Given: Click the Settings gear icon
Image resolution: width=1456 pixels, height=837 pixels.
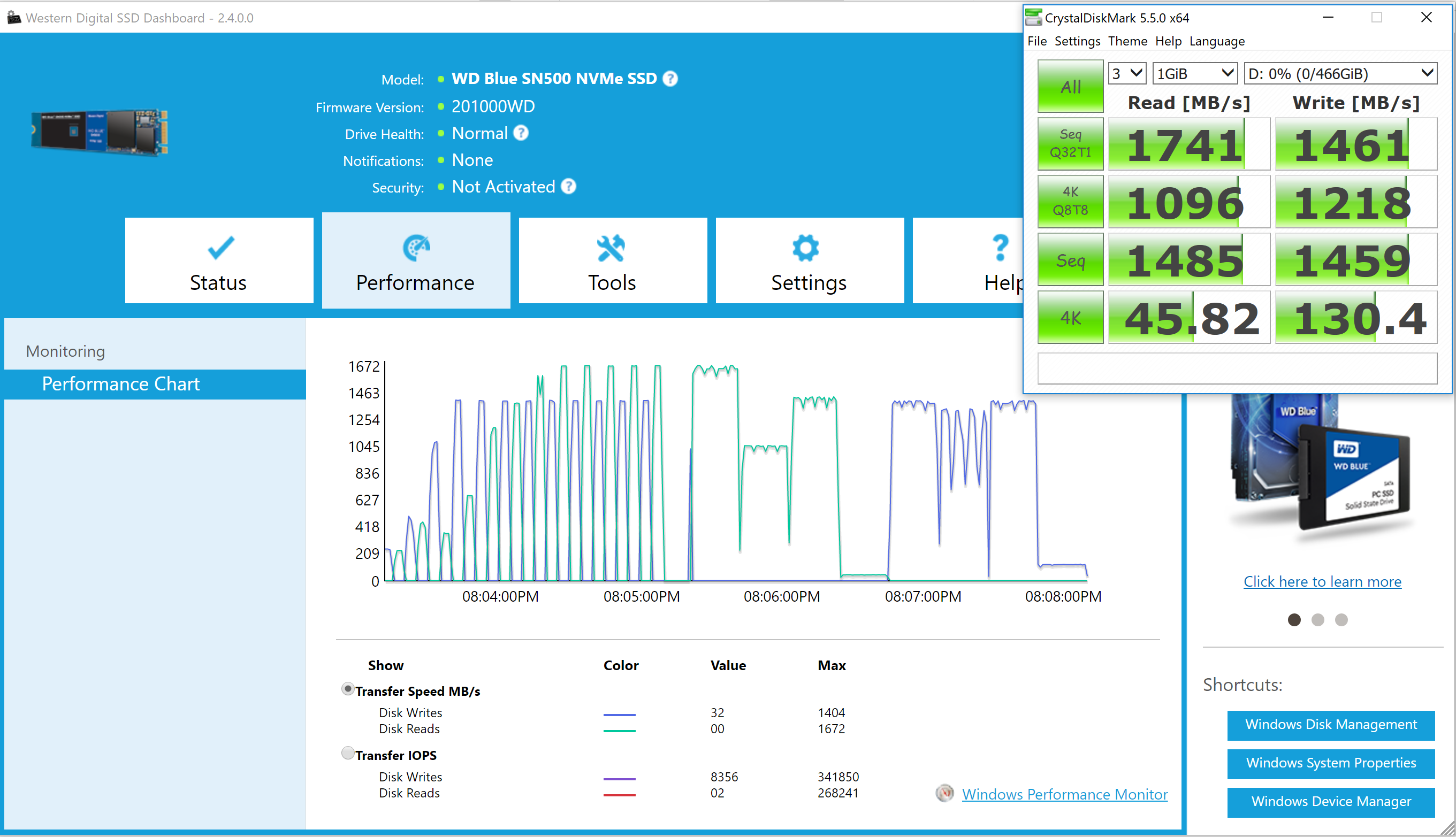Looking at the screenshot, I should [806, 248].
